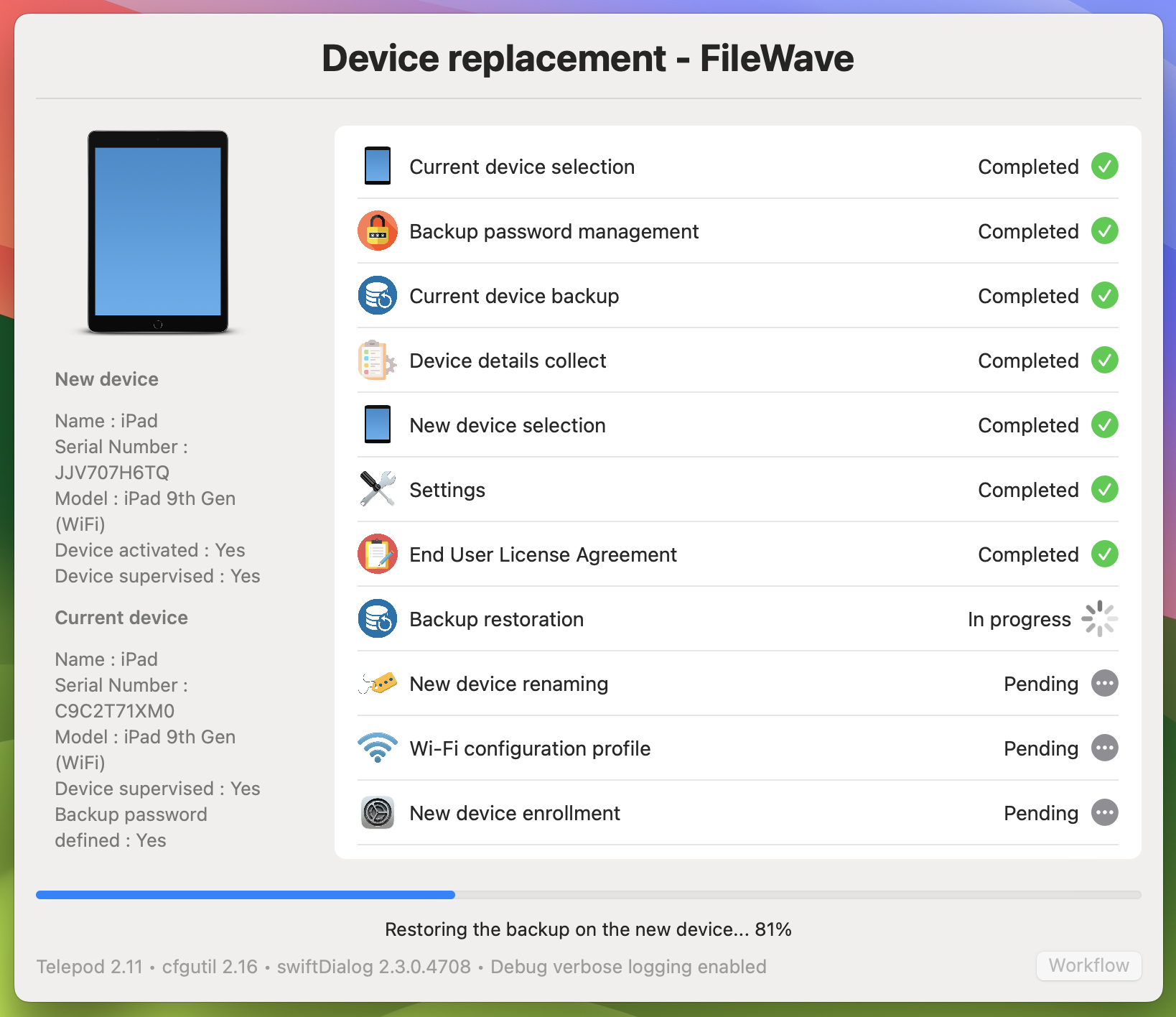Click the Current device backup database icon
The height and width of the screenshot is (1017, 1176).
coord(378,296)
